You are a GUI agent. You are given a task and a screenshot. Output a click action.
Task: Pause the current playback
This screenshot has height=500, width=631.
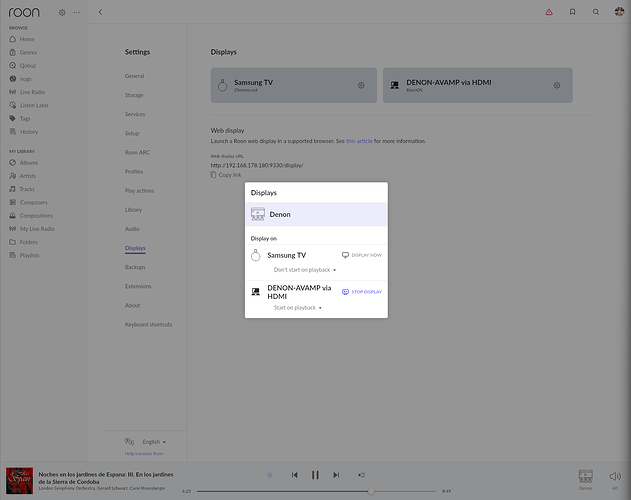pyautogui.click(x=315, y=475)
